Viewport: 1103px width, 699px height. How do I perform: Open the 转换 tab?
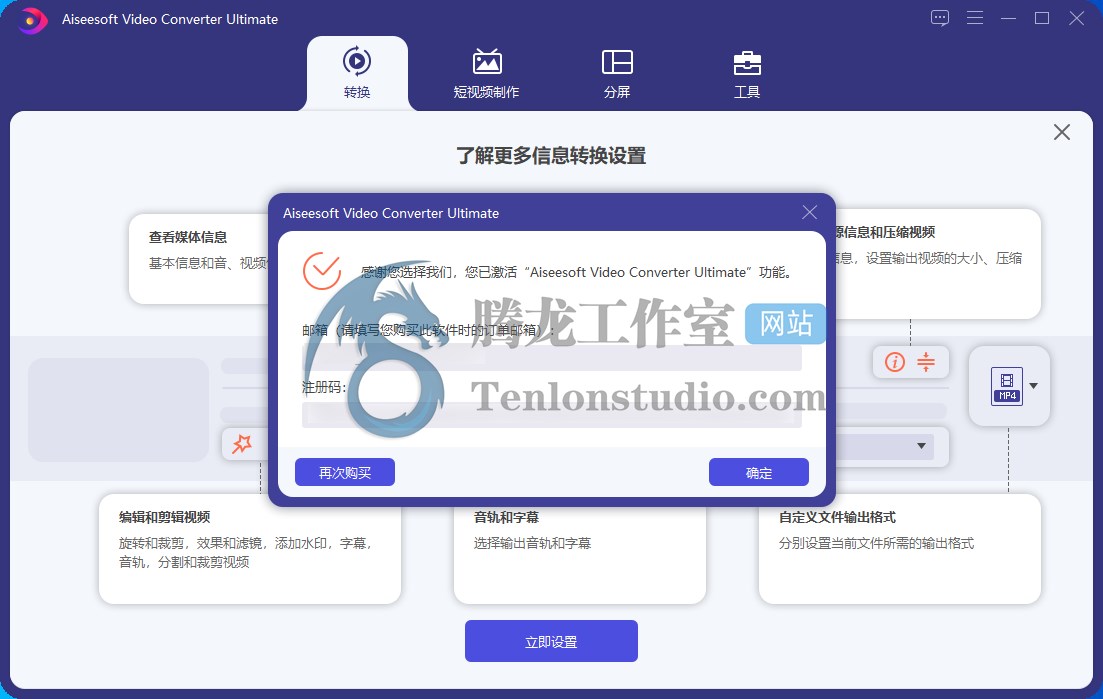[x=357, y=73]
